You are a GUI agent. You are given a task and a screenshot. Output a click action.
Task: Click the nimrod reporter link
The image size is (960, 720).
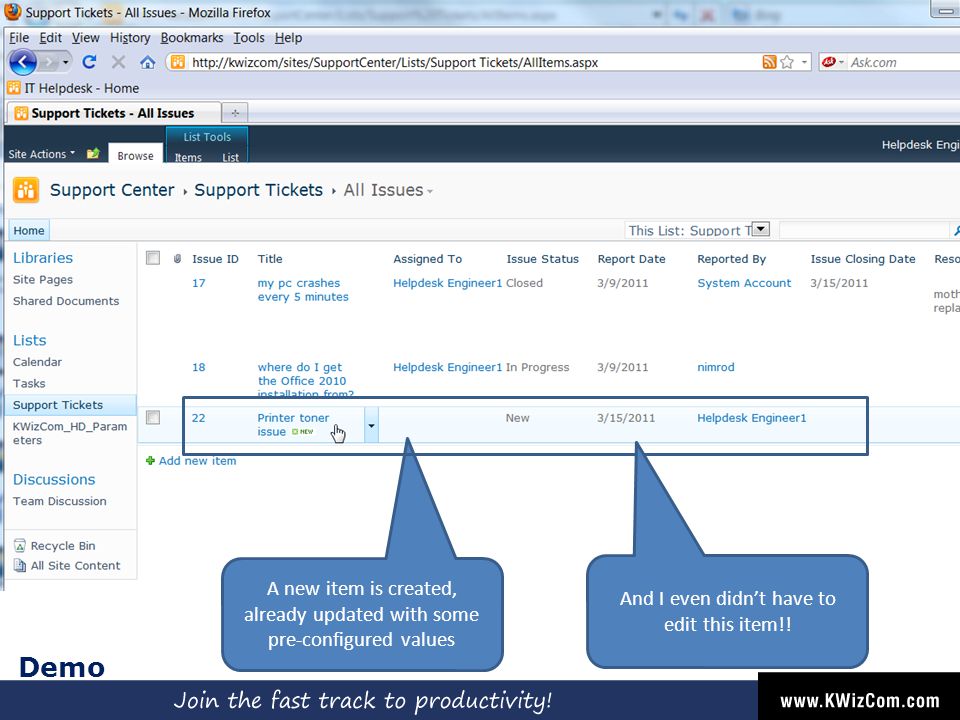[x=716, y=367]
